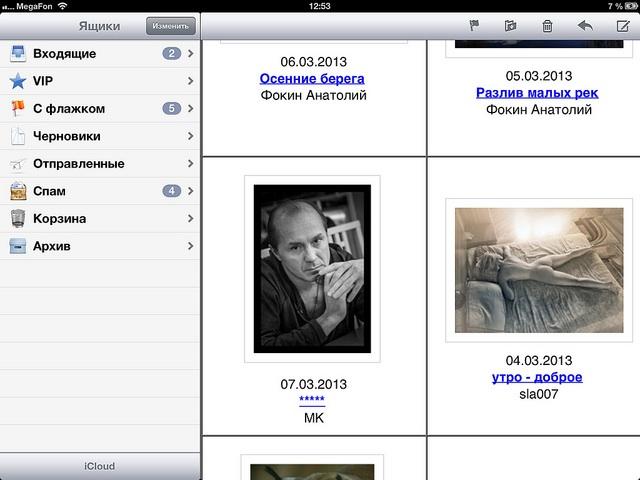The width and height of the screenshot is (640, 480).
Task: Follow the утро - доброе link
Action: 537,377
